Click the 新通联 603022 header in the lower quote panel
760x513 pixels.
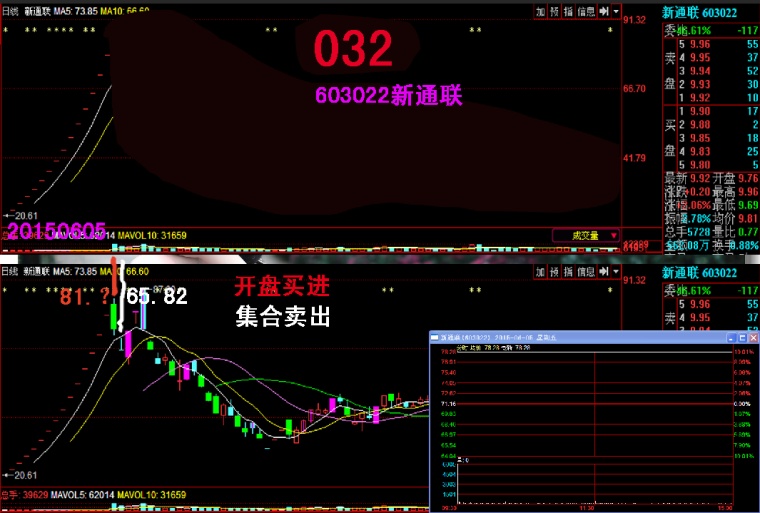699,273
